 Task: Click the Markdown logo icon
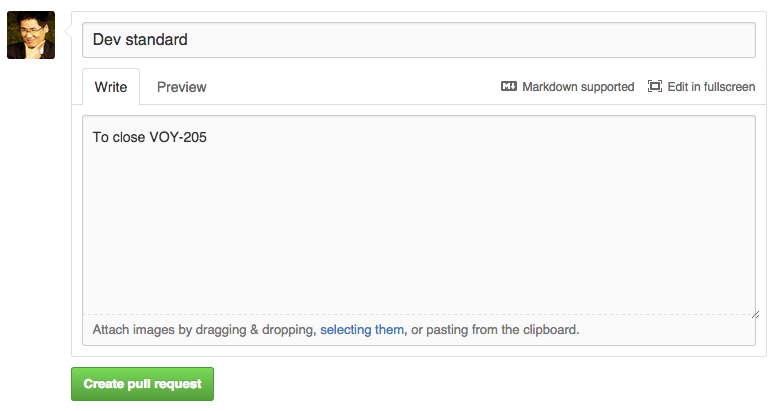[508, 87]
